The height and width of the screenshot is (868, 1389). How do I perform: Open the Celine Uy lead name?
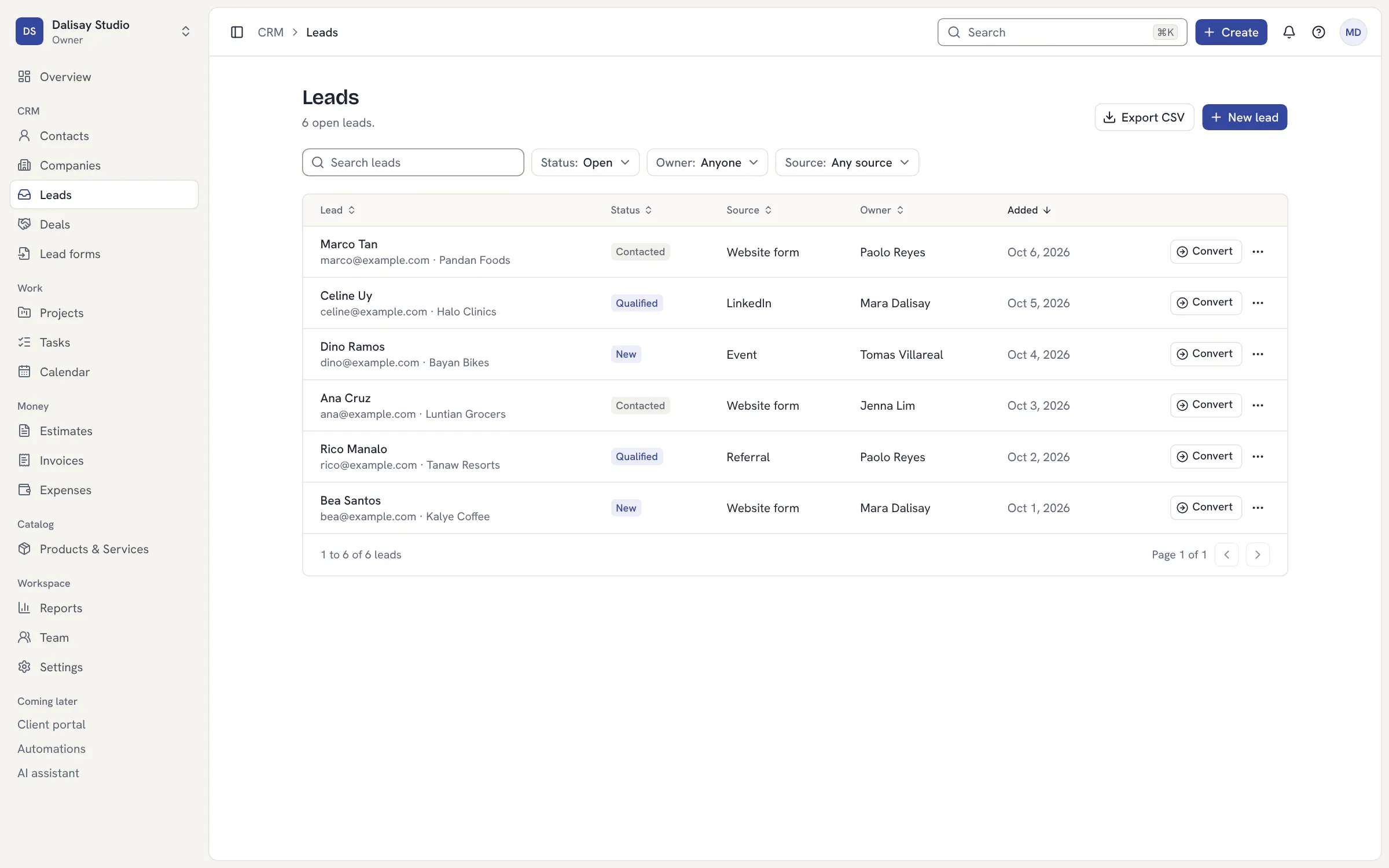coord(346,296)
